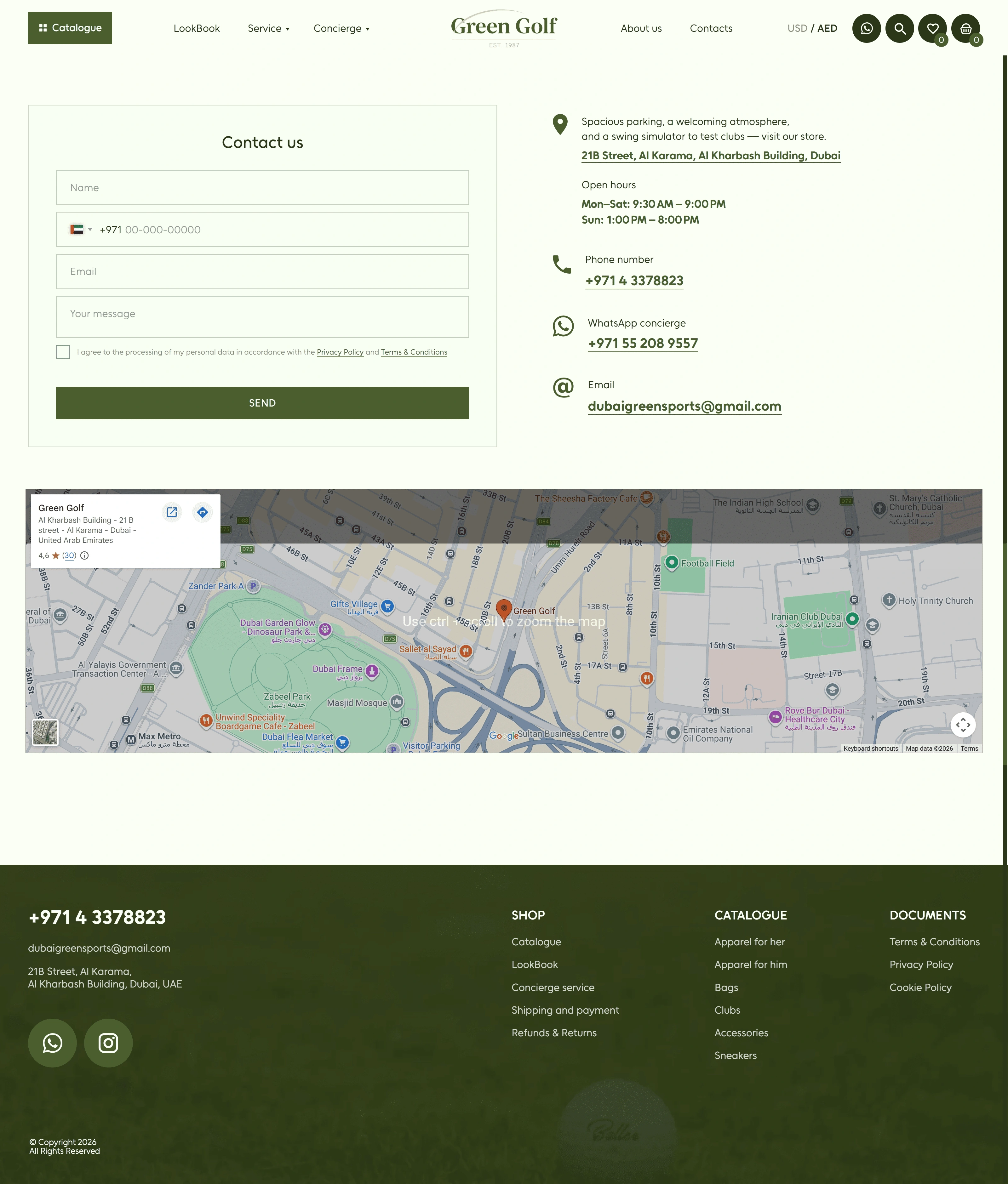Open Terms & Conditions link in form
This screenshot has width=1008, height=1184.
(414, 352)
